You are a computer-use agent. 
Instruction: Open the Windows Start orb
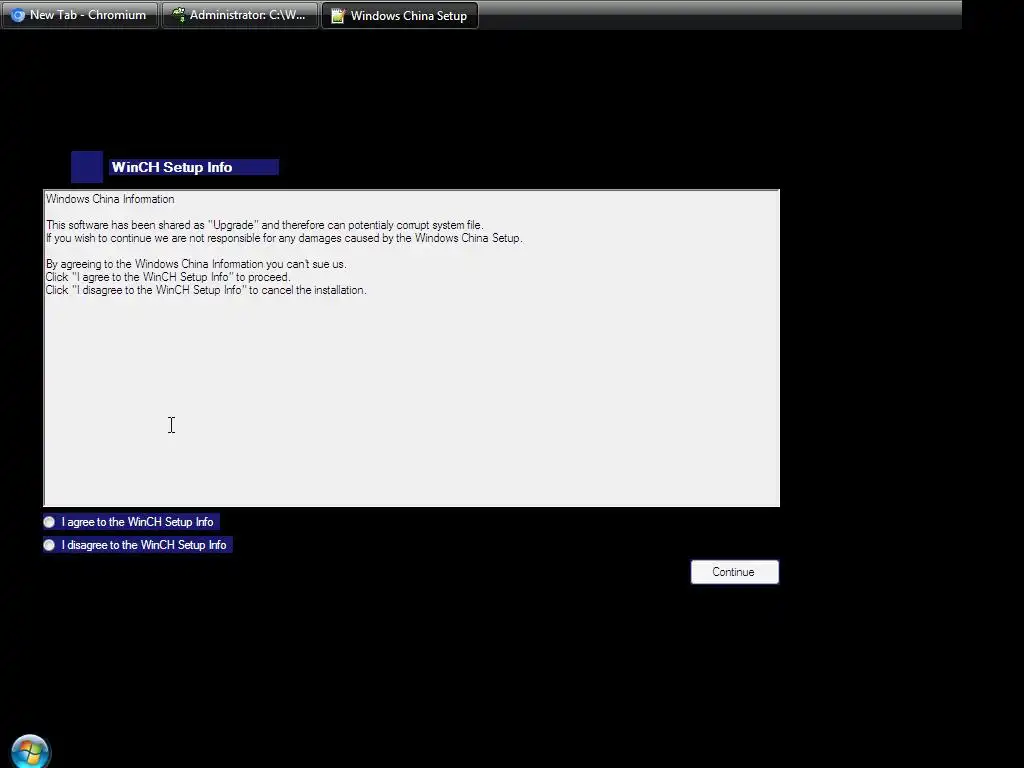click(x=30, y=751)
